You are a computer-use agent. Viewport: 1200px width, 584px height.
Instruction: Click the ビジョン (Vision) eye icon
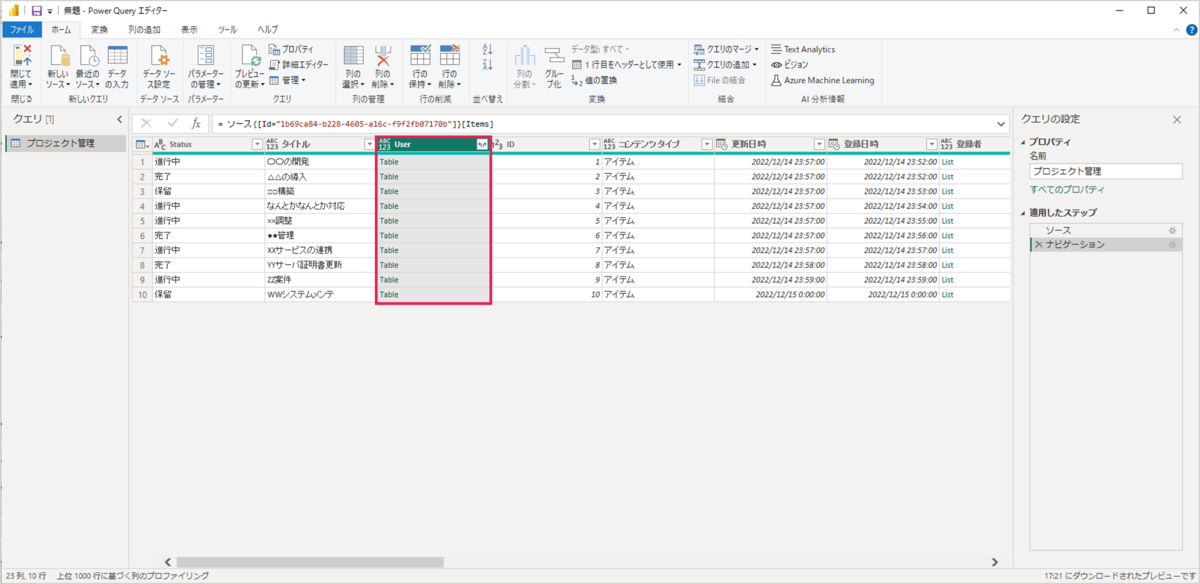[x=776, y=64]
